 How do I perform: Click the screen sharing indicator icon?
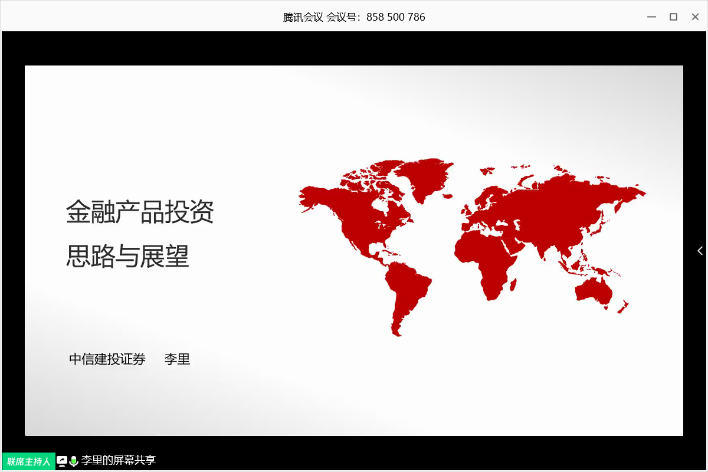(x=62, y=460)
